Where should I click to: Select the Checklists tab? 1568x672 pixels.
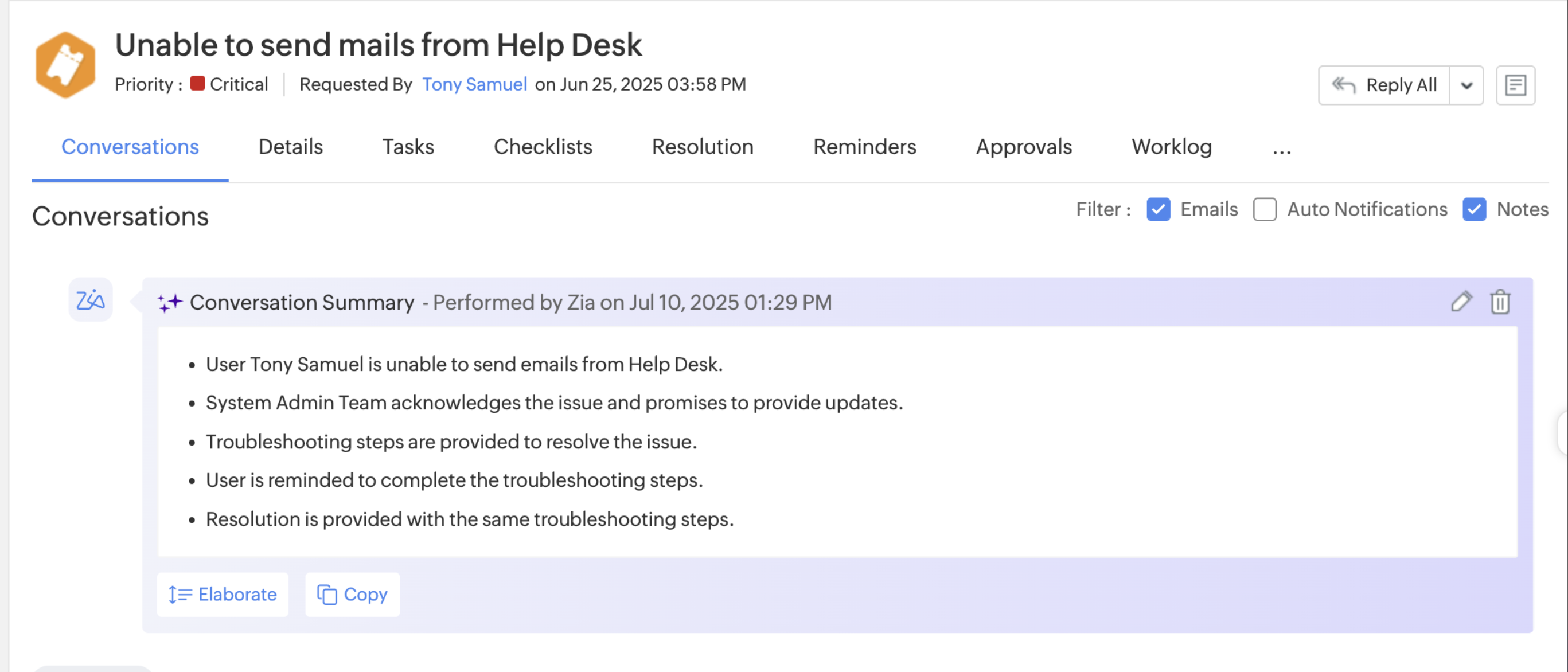click(x=543, y=147)
